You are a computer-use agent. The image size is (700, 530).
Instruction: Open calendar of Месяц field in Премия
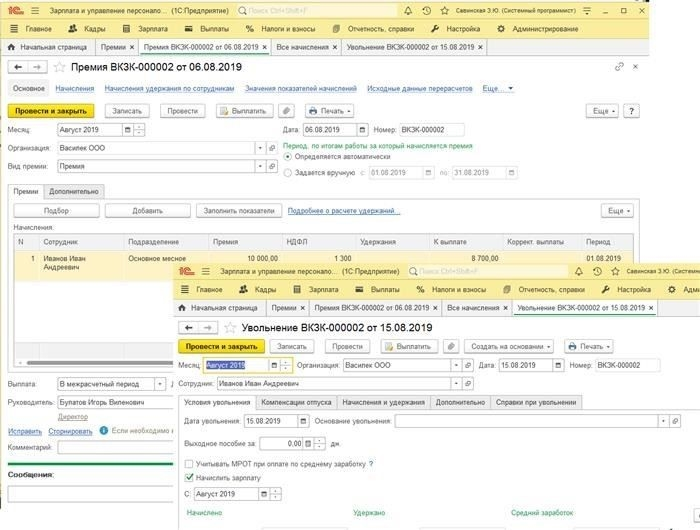pyautogui.click(x=128, y=130)
